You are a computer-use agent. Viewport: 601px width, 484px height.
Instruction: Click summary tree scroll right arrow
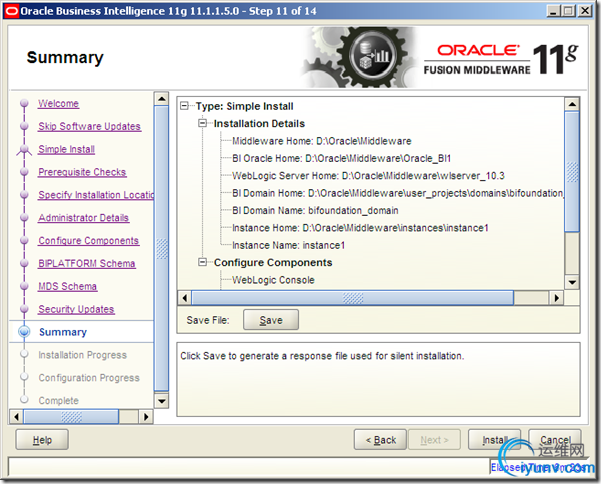[x=557, y=298]
